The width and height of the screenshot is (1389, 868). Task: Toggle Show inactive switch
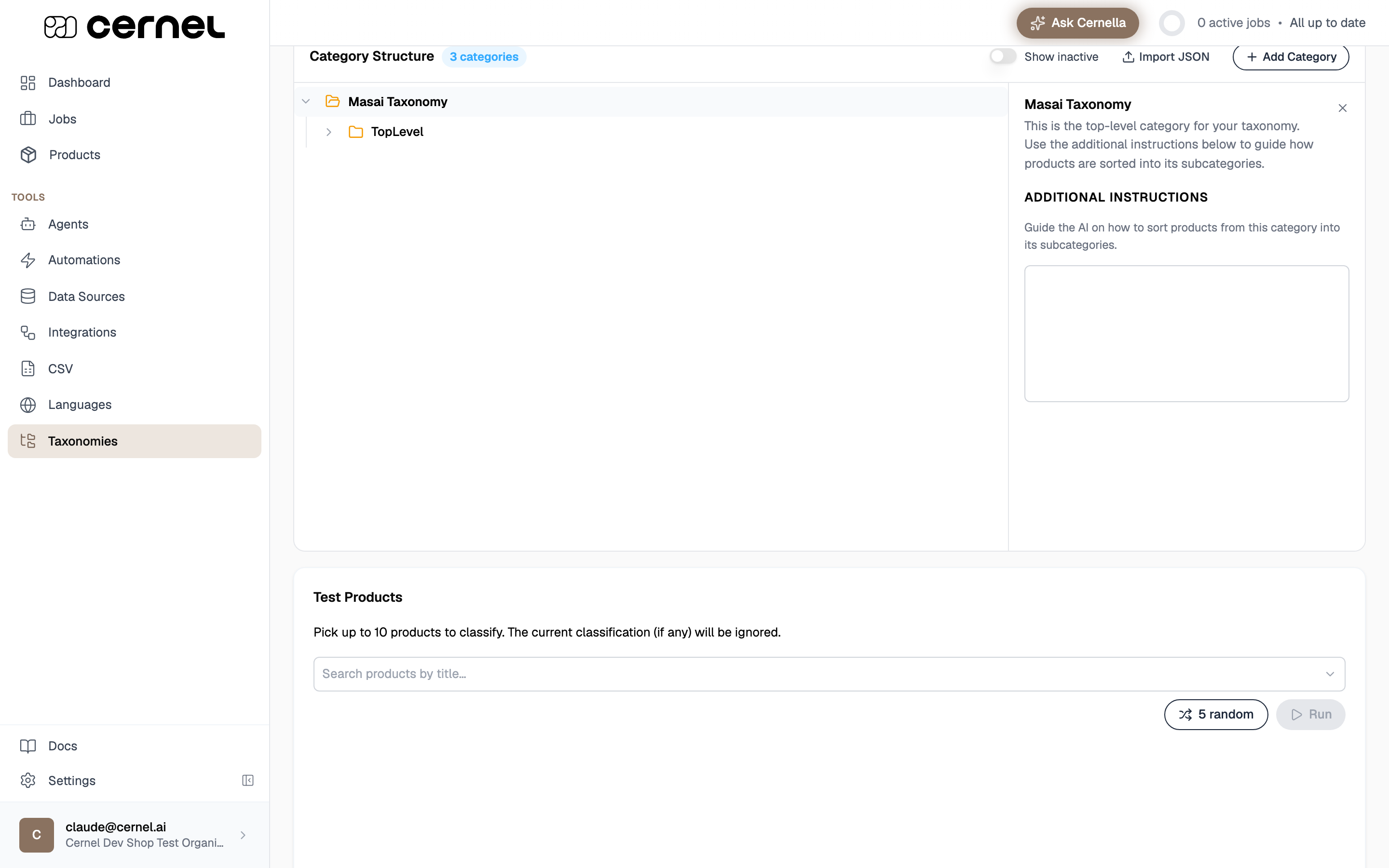click(x=1002, y=56)
